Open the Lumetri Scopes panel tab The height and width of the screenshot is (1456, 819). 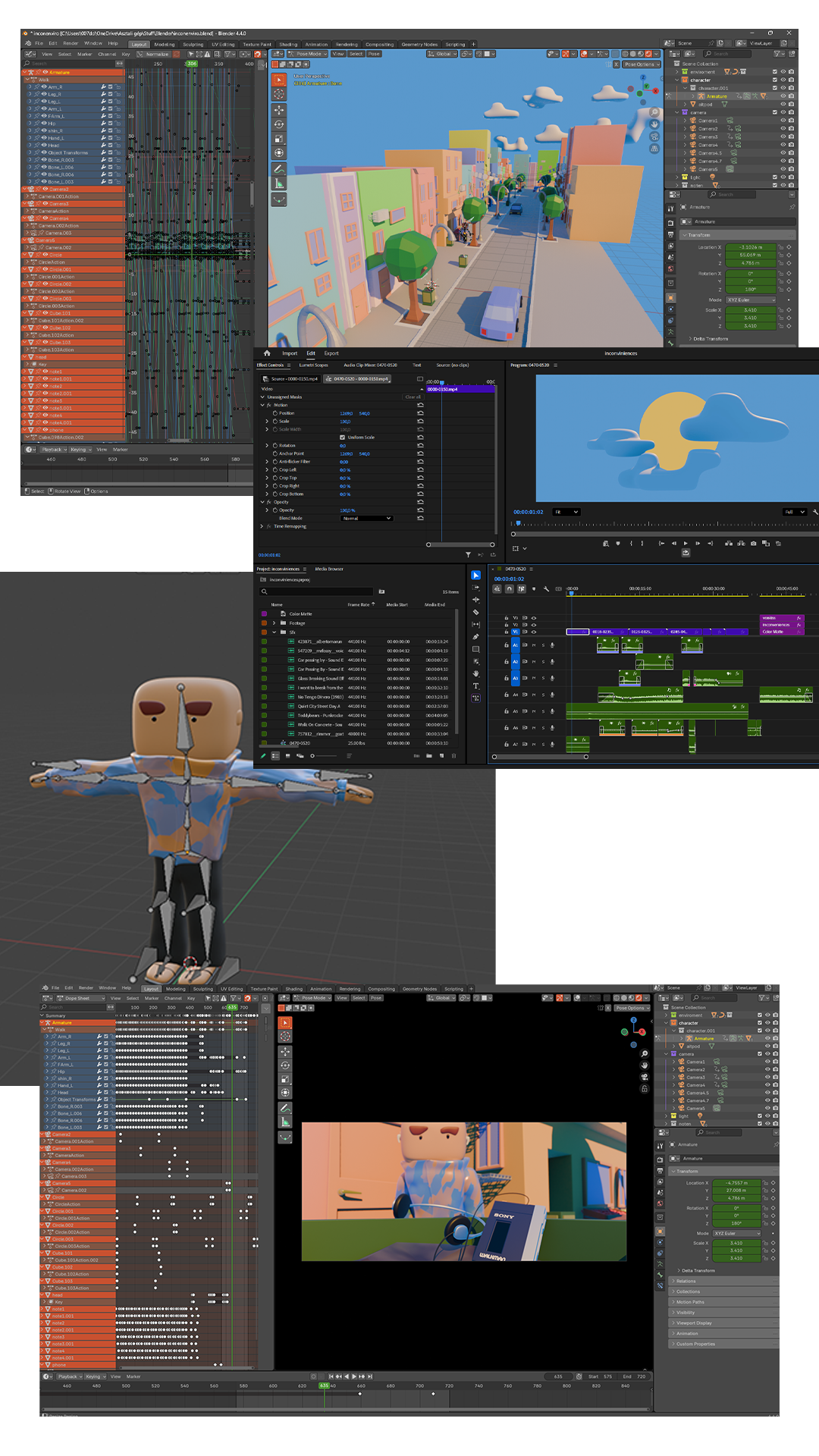313,365
